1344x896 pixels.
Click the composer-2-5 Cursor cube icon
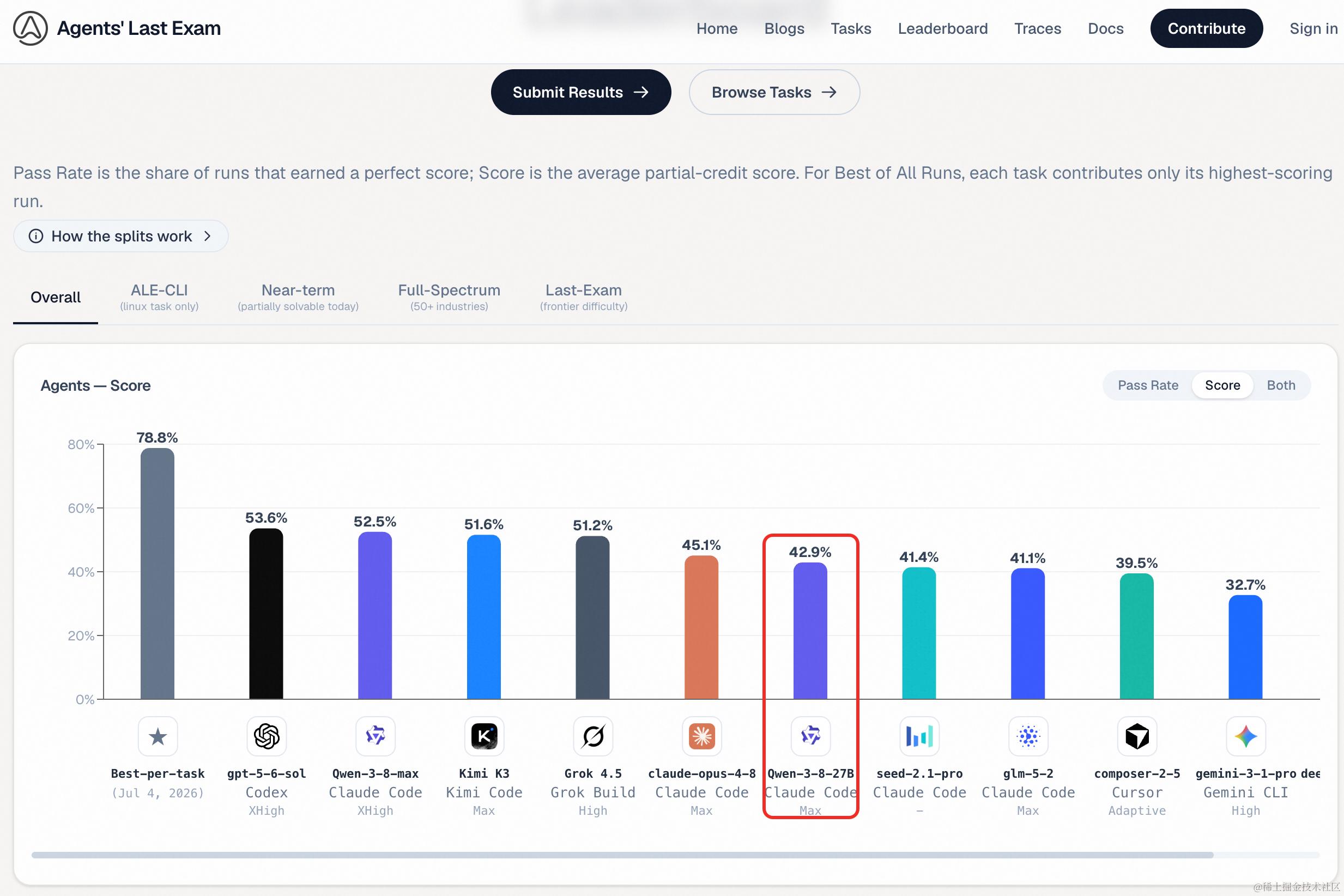click(1137, 736)
